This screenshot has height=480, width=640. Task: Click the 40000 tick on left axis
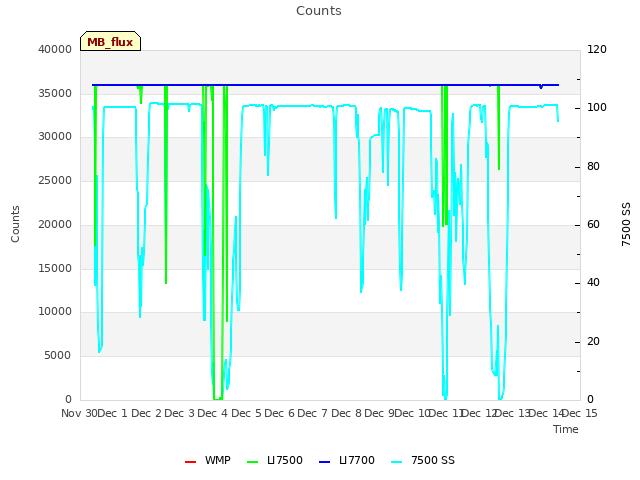(x=55, y=49)
